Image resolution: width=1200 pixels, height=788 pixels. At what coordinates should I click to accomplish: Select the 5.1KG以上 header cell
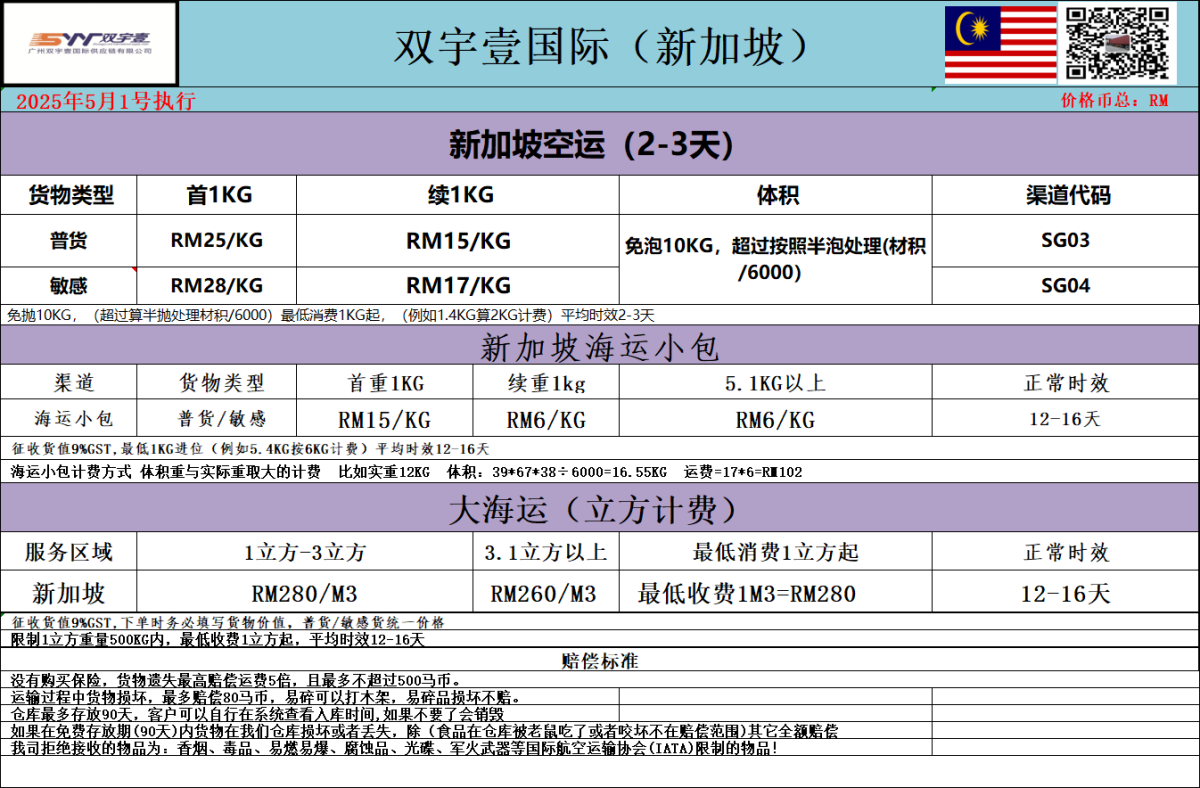pyautogui.click(x=776, y=384)
